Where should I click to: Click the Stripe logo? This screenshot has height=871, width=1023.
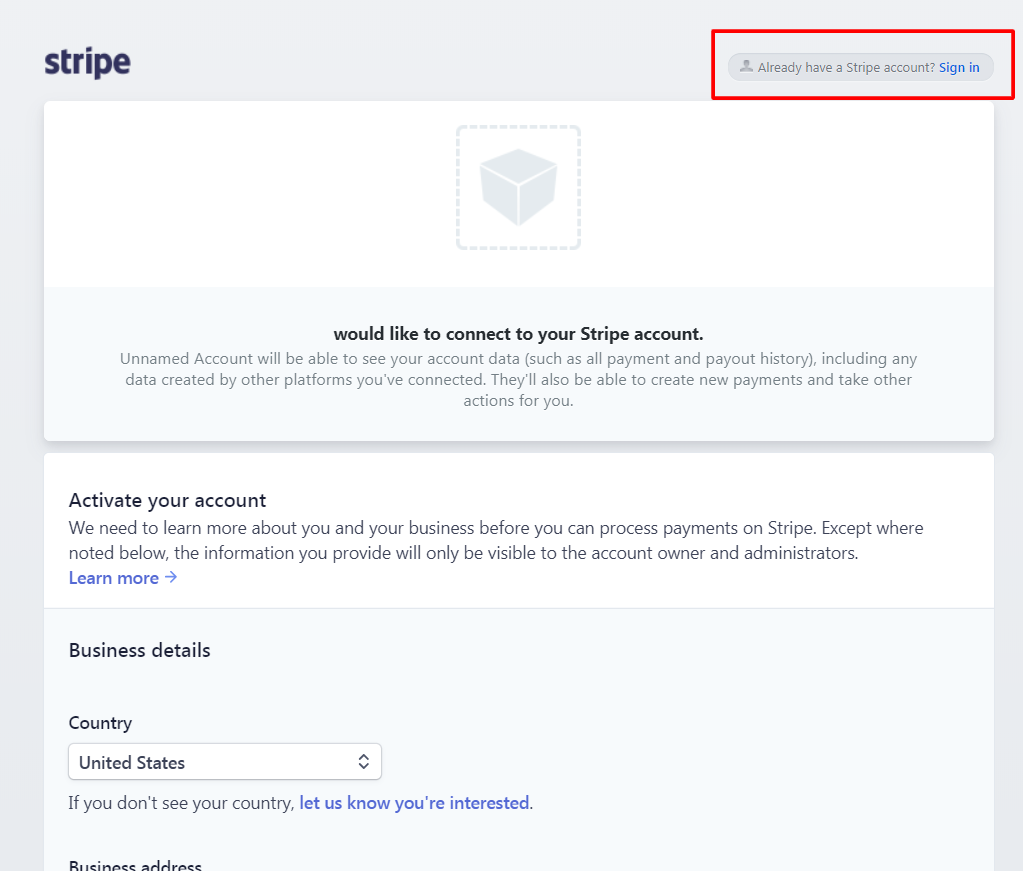point(87,63)
